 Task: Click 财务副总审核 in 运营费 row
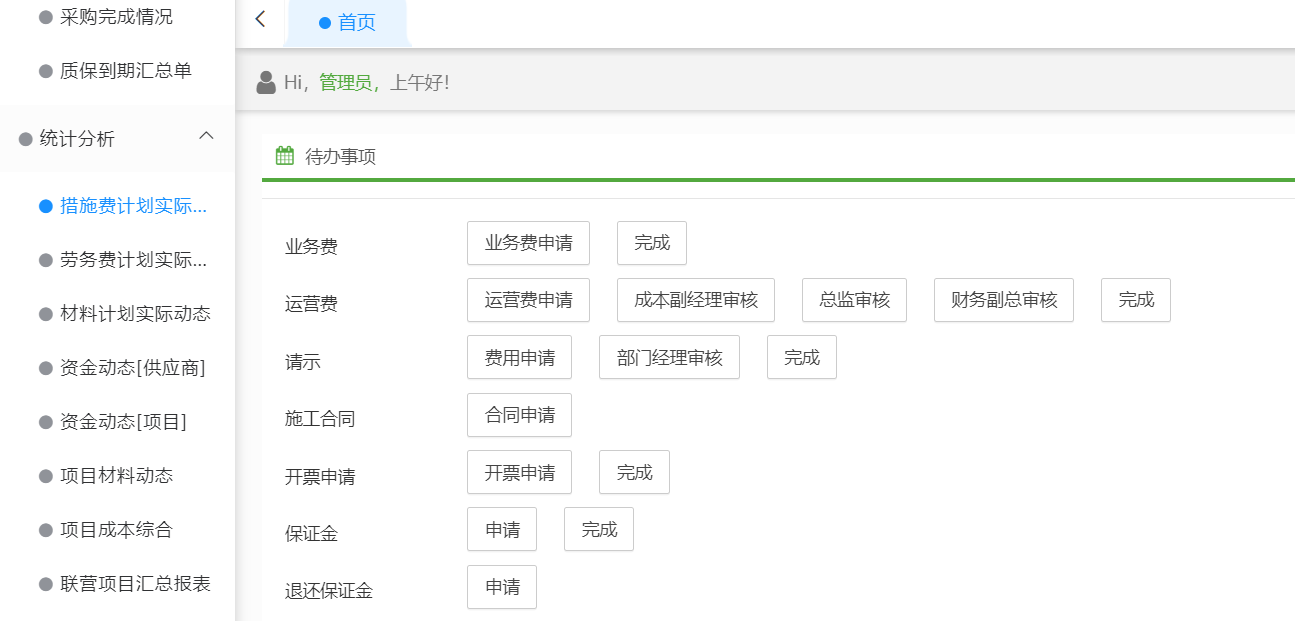pyautogui.click(x=1003, y=300)
